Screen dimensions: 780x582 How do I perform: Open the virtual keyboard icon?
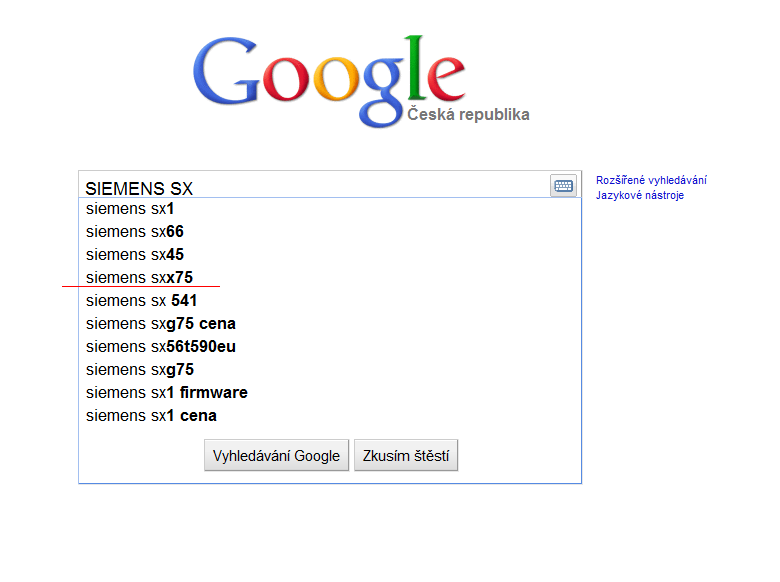[x=563, y=186]
